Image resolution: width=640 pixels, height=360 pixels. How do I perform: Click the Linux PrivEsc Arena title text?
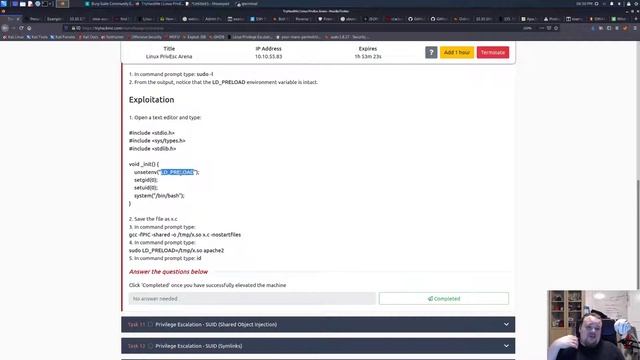click(169, 56)
